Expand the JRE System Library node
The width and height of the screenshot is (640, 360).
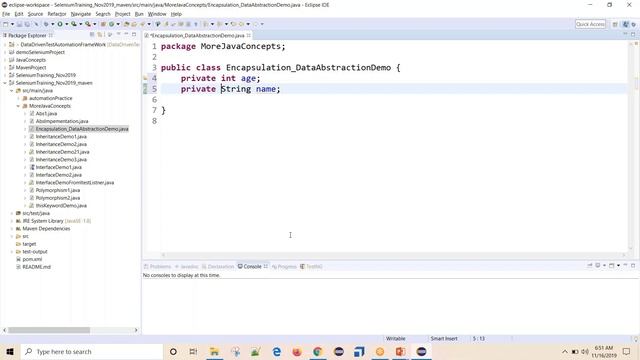(11, 221)
